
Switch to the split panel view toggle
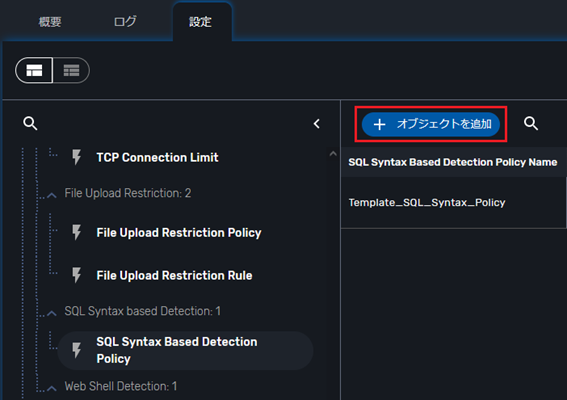coord(34,70)
